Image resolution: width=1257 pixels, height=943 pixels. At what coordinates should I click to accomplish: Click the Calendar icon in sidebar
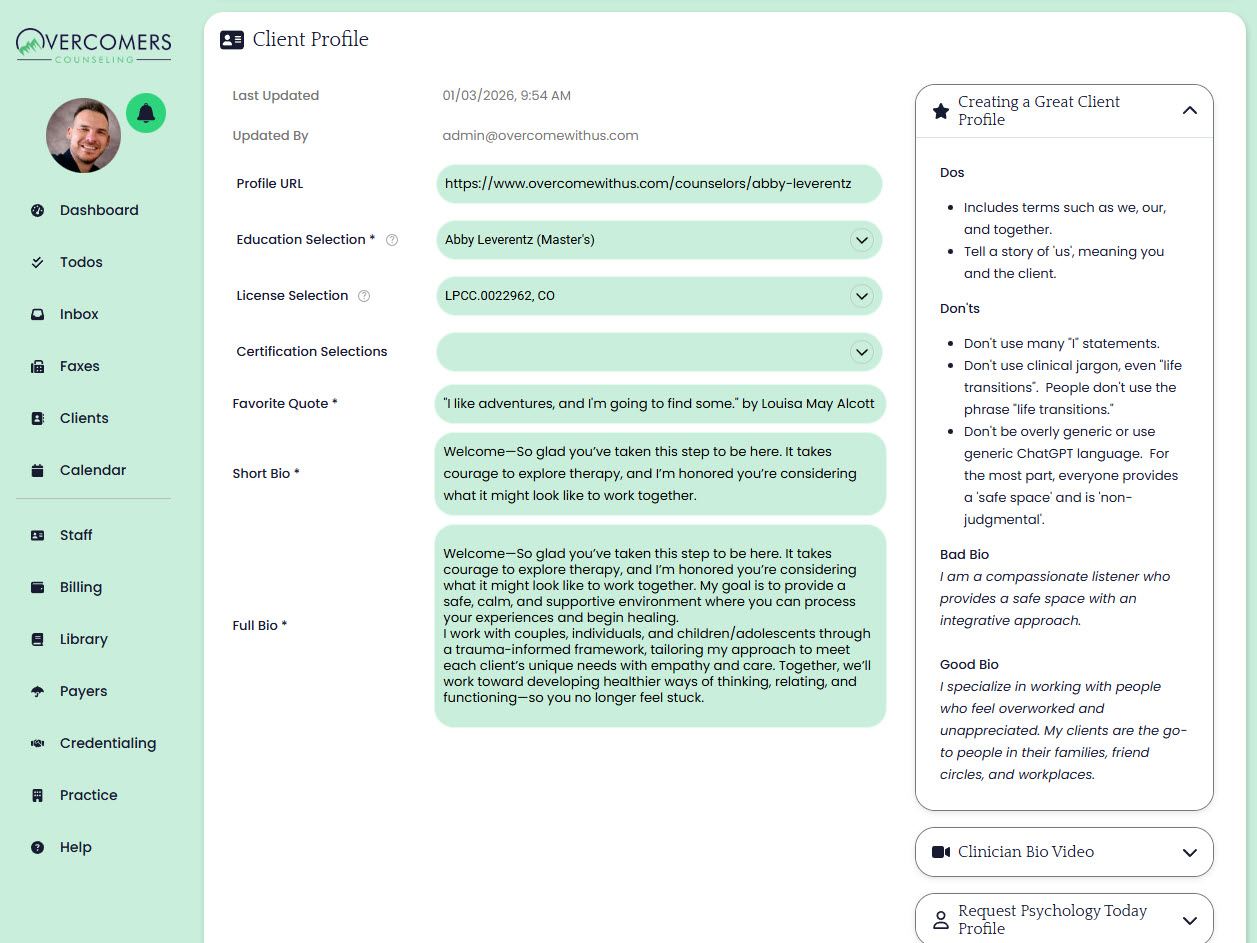pyautogui.click(x=38, y=470)
